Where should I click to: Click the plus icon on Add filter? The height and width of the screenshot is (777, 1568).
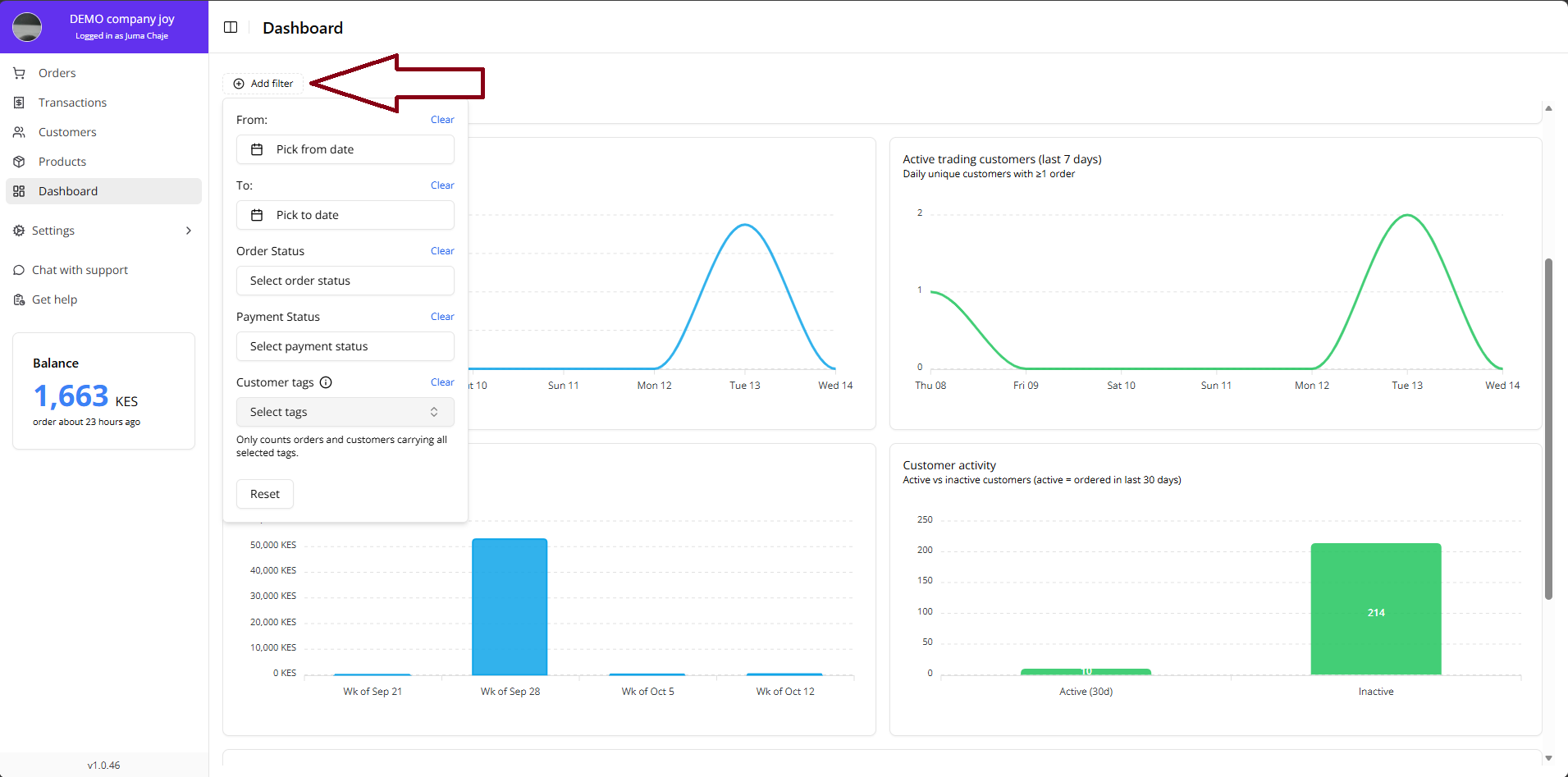click(239, 84)
